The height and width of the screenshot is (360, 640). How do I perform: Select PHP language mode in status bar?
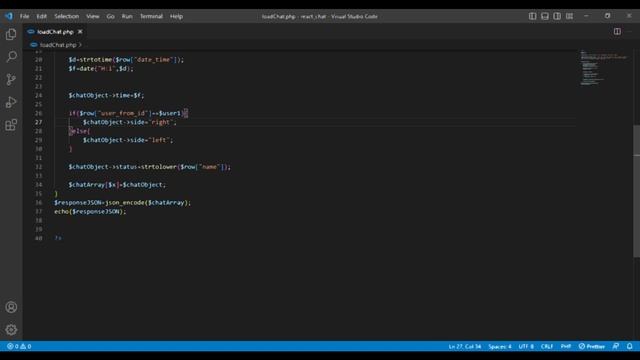pyautogui.click(x=566, y=346)
